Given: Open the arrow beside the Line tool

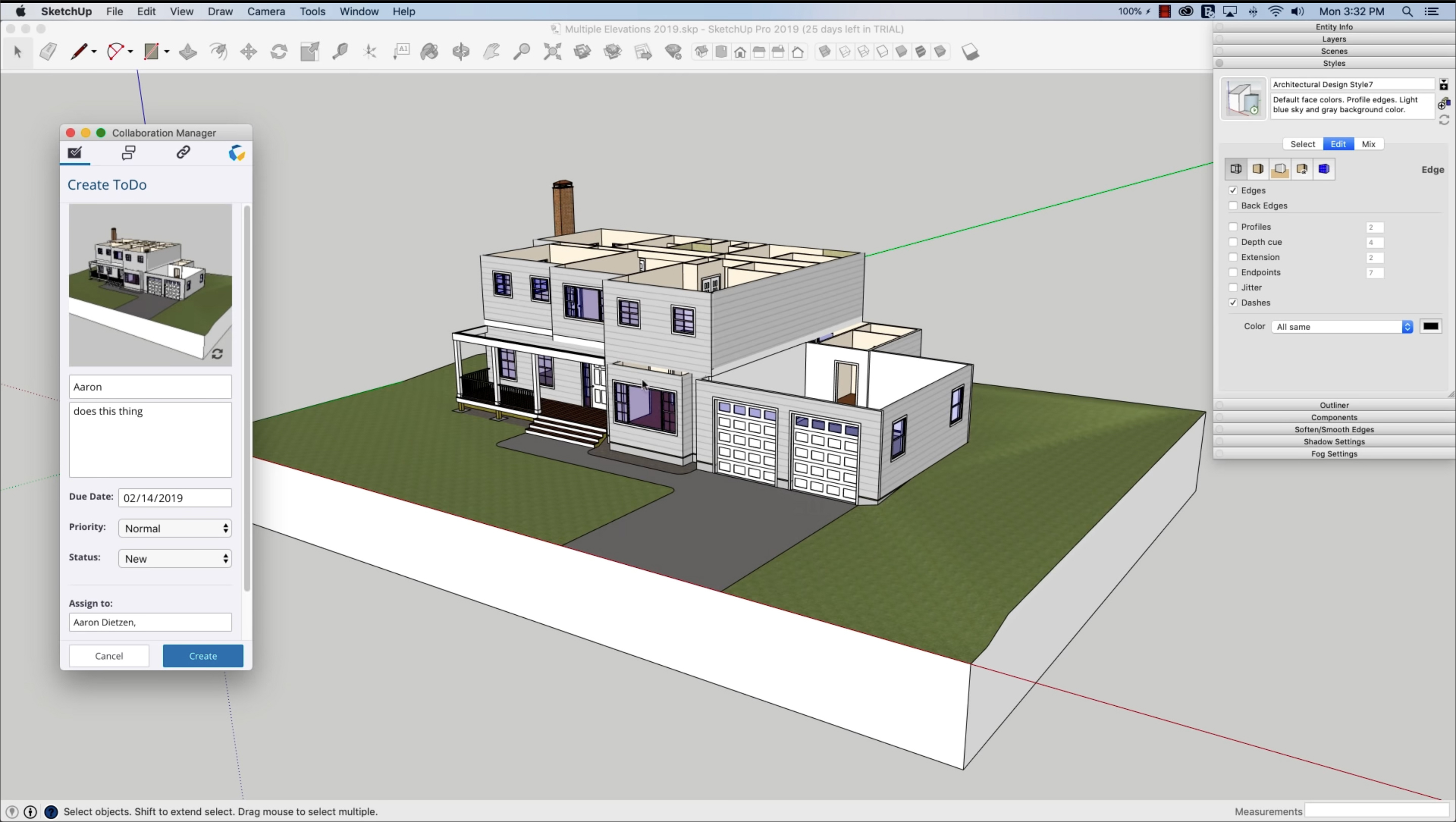Looking at the screenshot, I should [95, 52].
